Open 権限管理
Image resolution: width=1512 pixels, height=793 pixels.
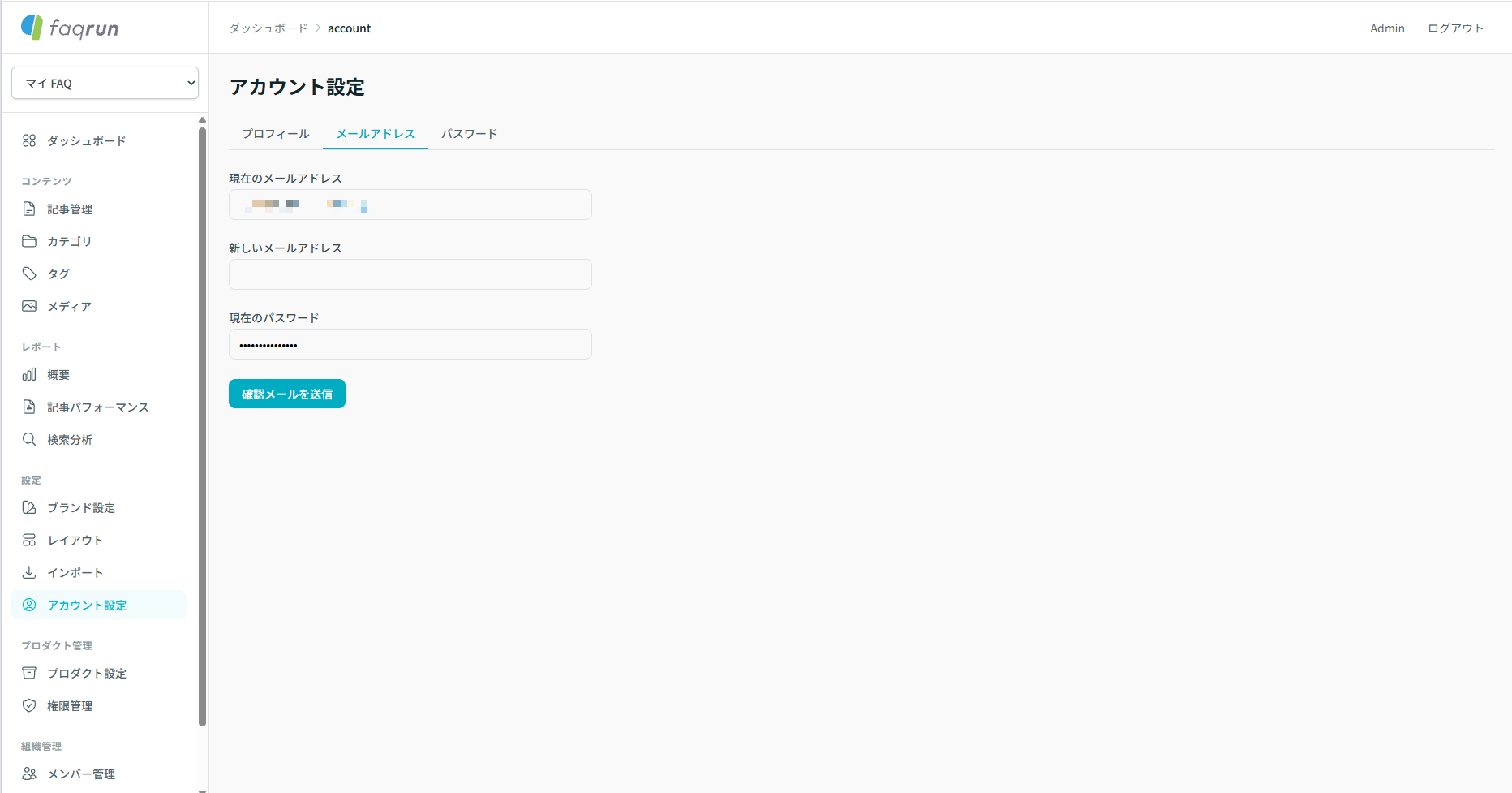99,705
